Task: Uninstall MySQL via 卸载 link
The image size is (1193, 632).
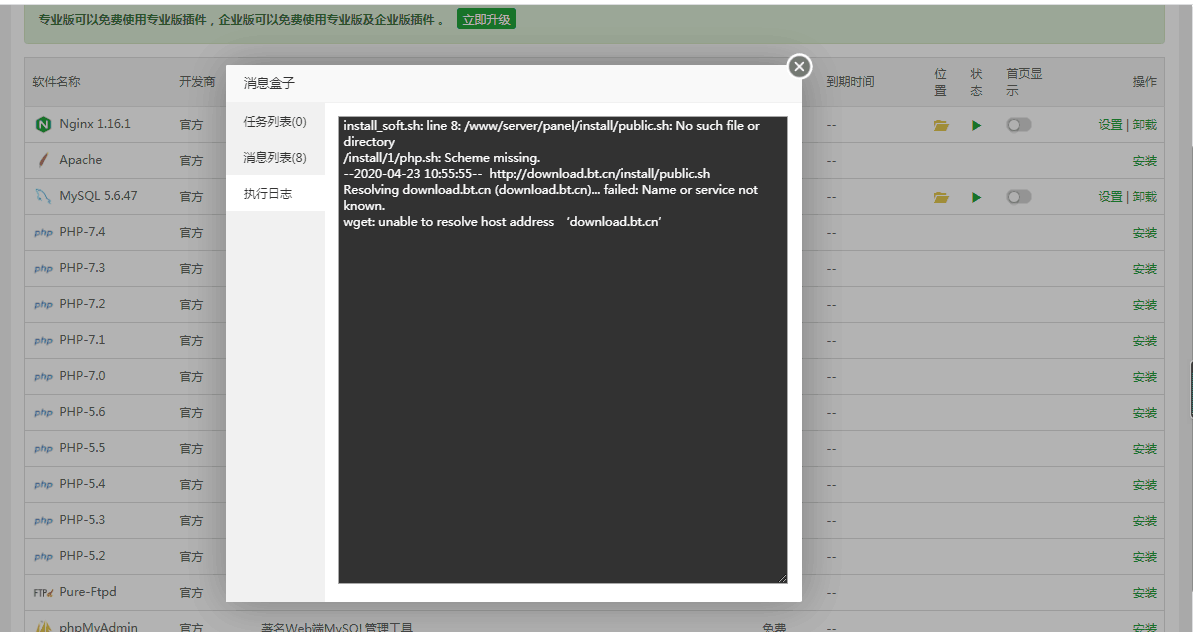Action: tap(1145, 197)
